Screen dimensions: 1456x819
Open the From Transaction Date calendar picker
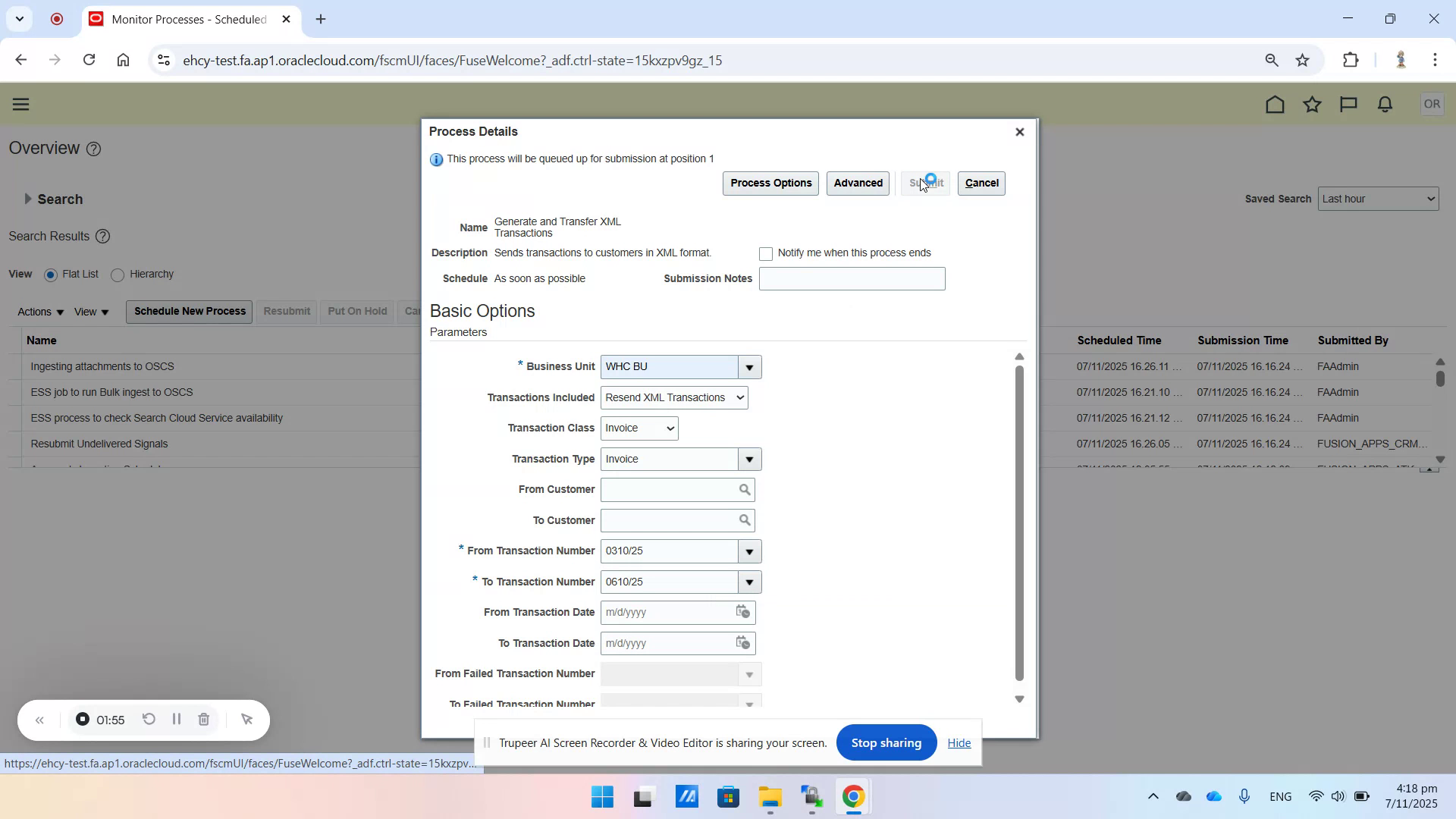742,612
